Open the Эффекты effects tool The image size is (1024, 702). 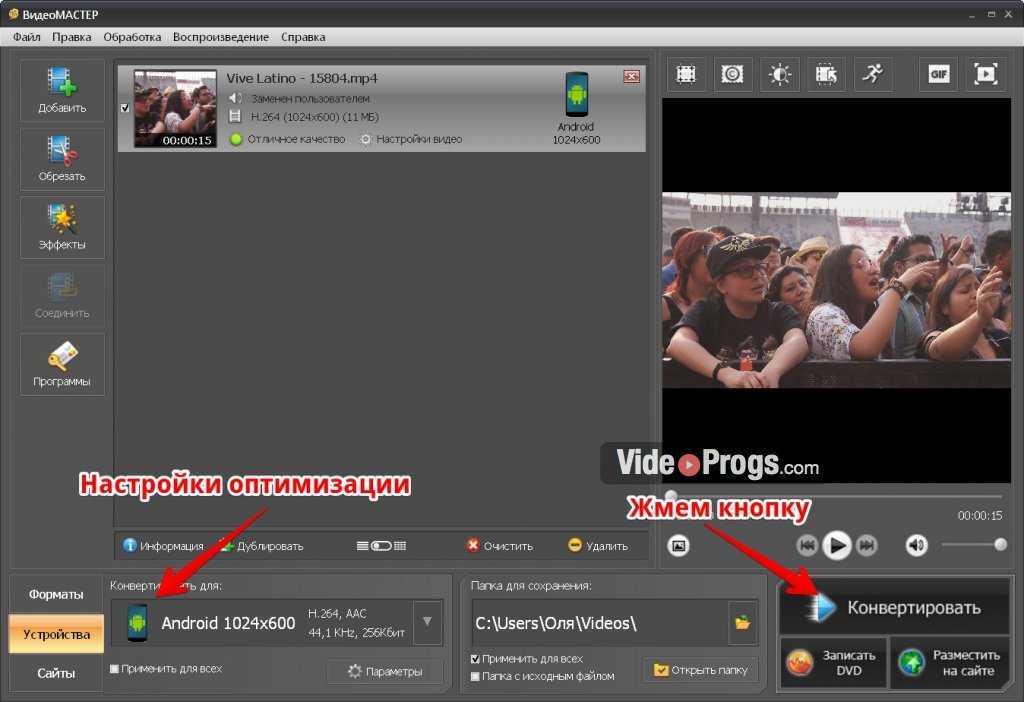[62, 227]
